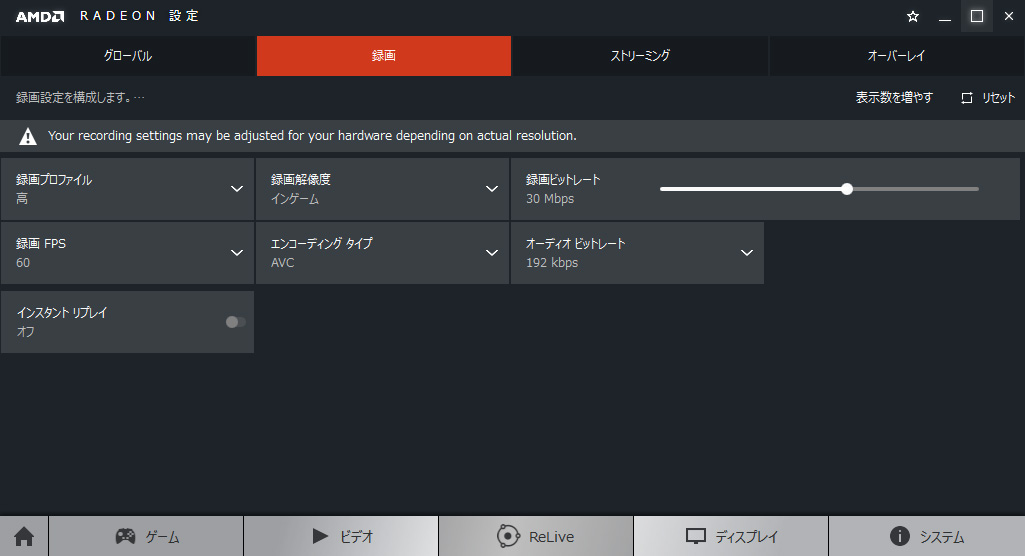Screen dimensions: 1025x556
Task: Expand the オーディオ ビットレート dropdown
Action: (x=637, y=253)
